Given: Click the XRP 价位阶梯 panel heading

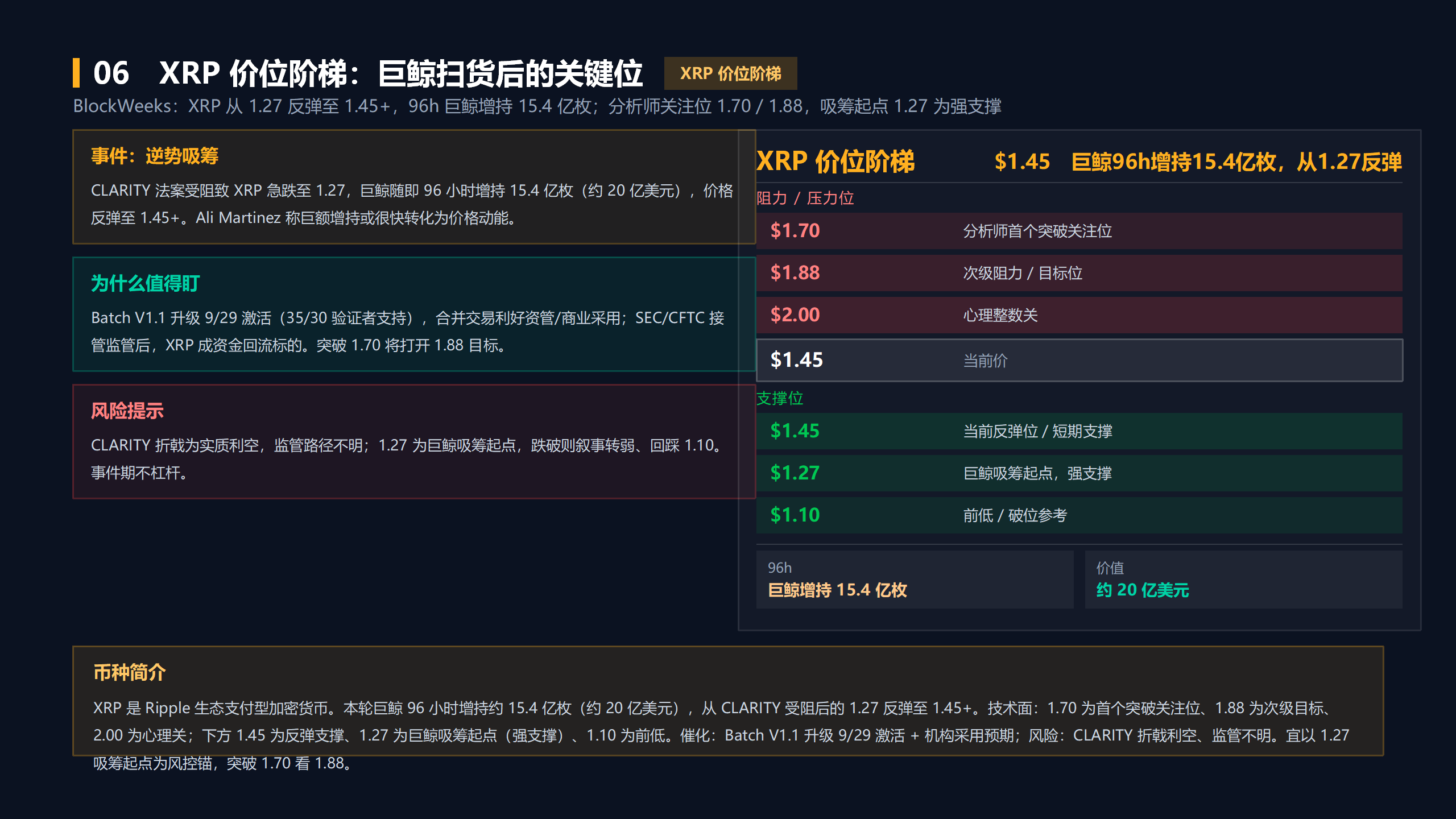Looking at the screenshot, I should pos(835,162).
